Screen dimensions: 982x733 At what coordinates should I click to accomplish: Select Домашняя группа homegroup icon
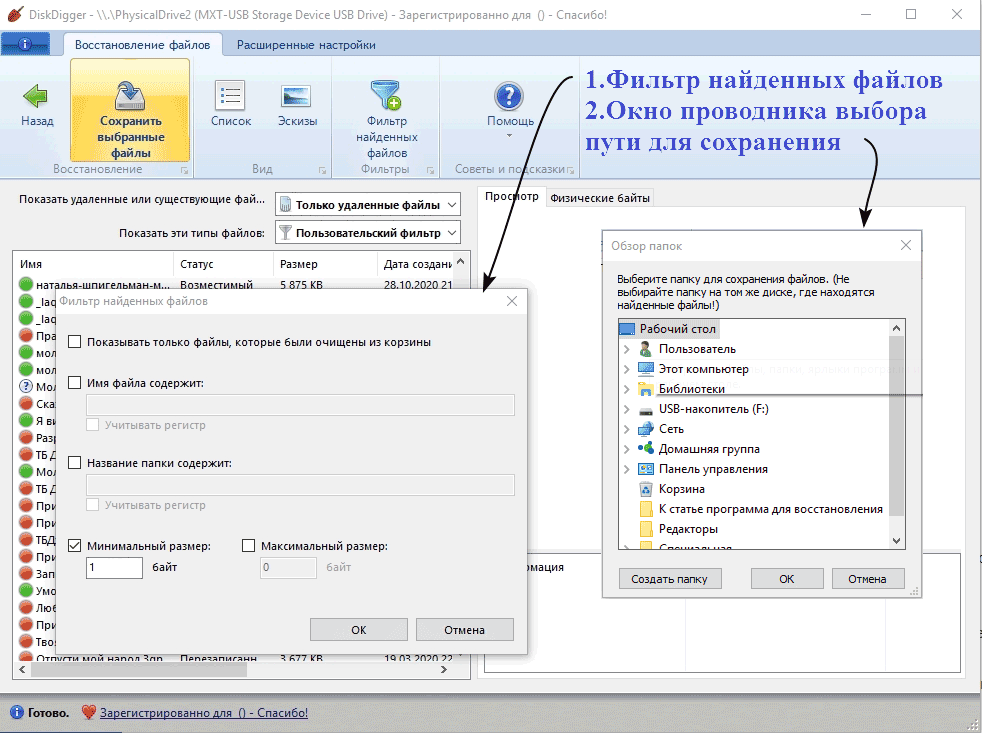coord(646,449)
